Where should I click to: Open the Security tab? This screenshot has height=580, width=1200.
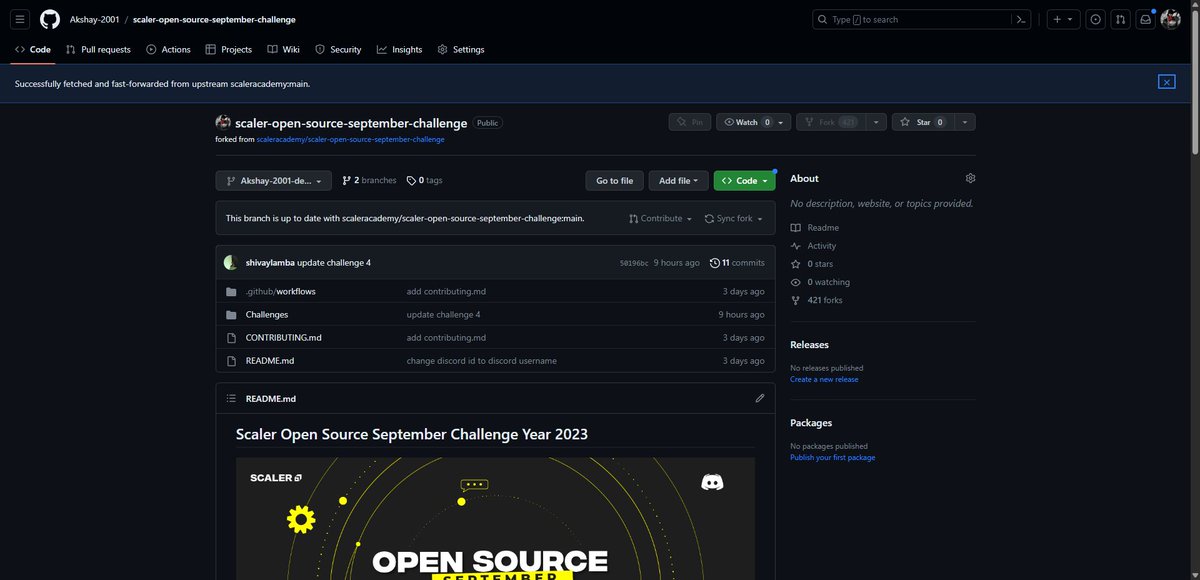click(338, 49)
